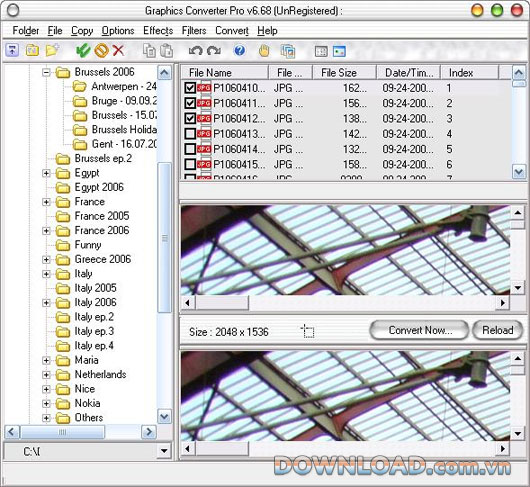Click the go-up folder toolbar icon
Viewport: 530px width, 487px height.
[13, 51]
